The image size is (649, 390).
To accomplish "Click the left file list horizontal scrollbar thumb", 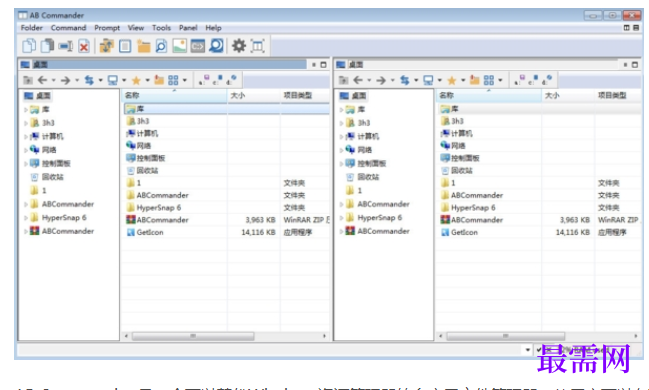I will click(193, 336).
